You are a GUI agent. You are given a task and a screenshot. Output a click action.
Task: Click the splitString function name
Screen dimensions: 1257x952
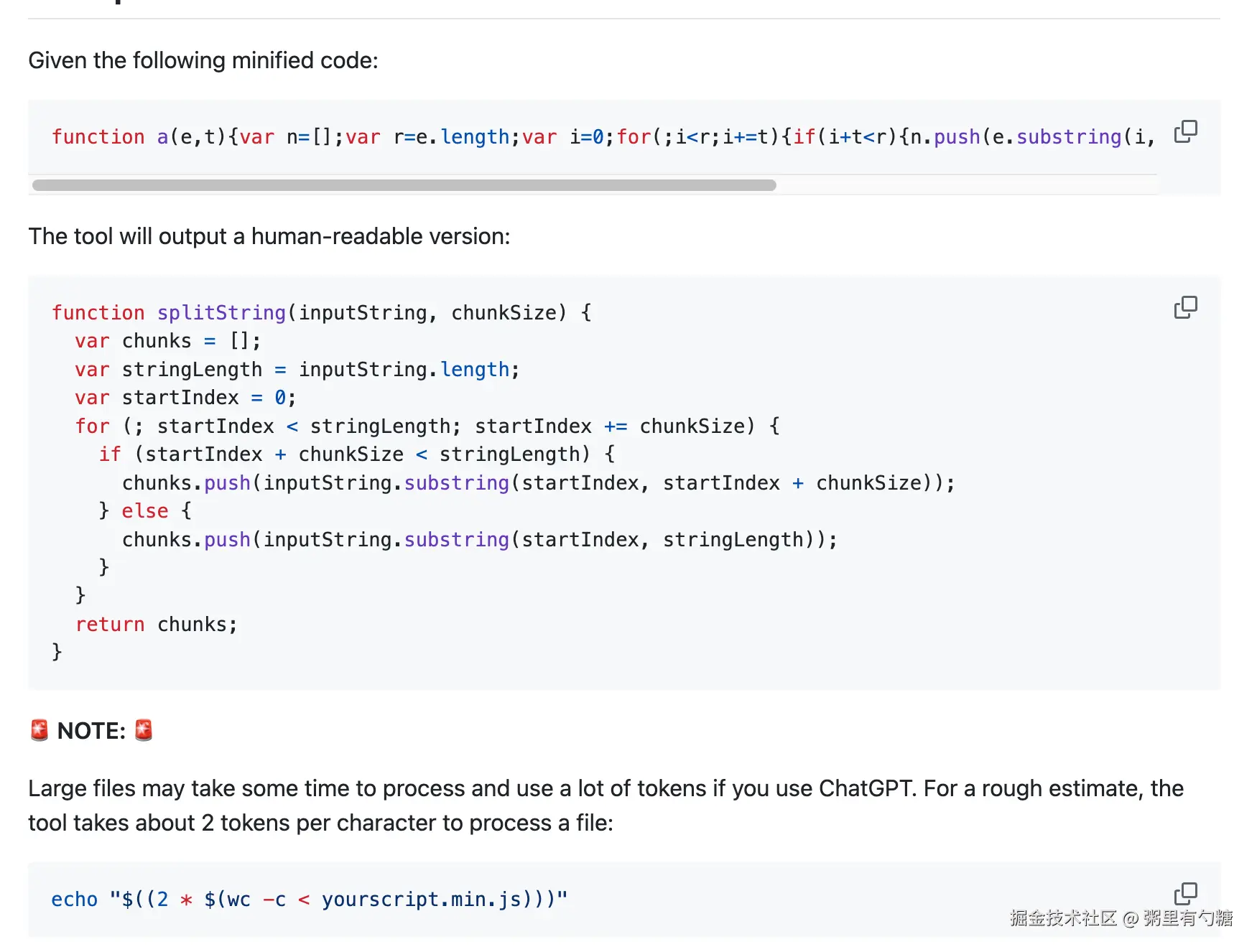click(x=221, y=312)
